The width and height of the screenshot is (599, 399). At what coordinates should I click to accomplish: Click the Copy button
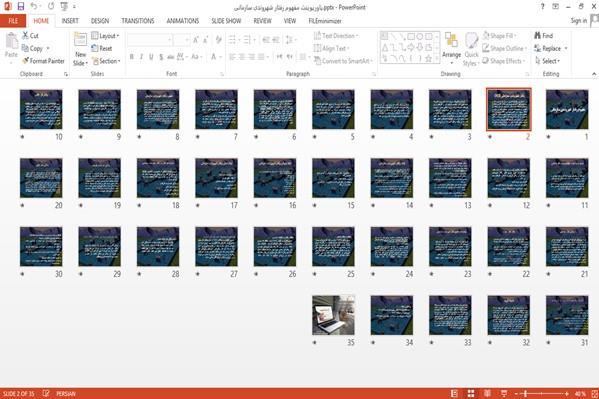point(36,48)
